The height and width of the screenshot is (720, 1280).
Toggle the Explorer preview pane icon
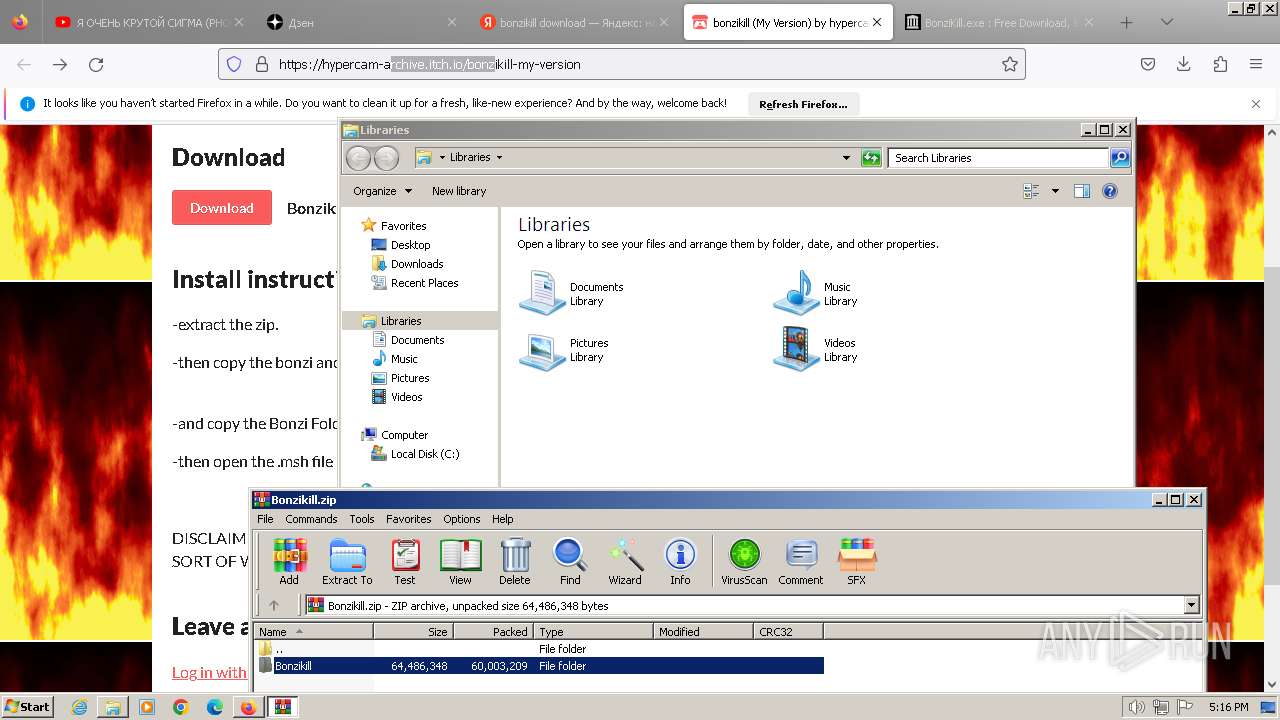pos(1082,191)
